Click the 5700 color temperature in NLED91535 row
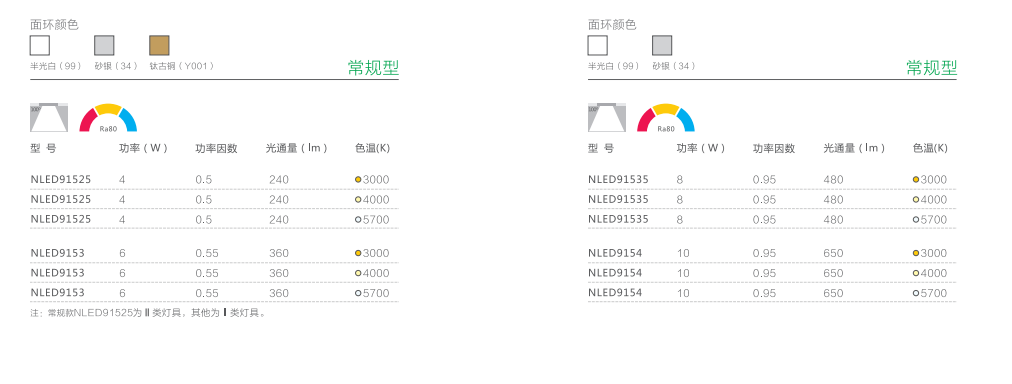 pos(934,219)
